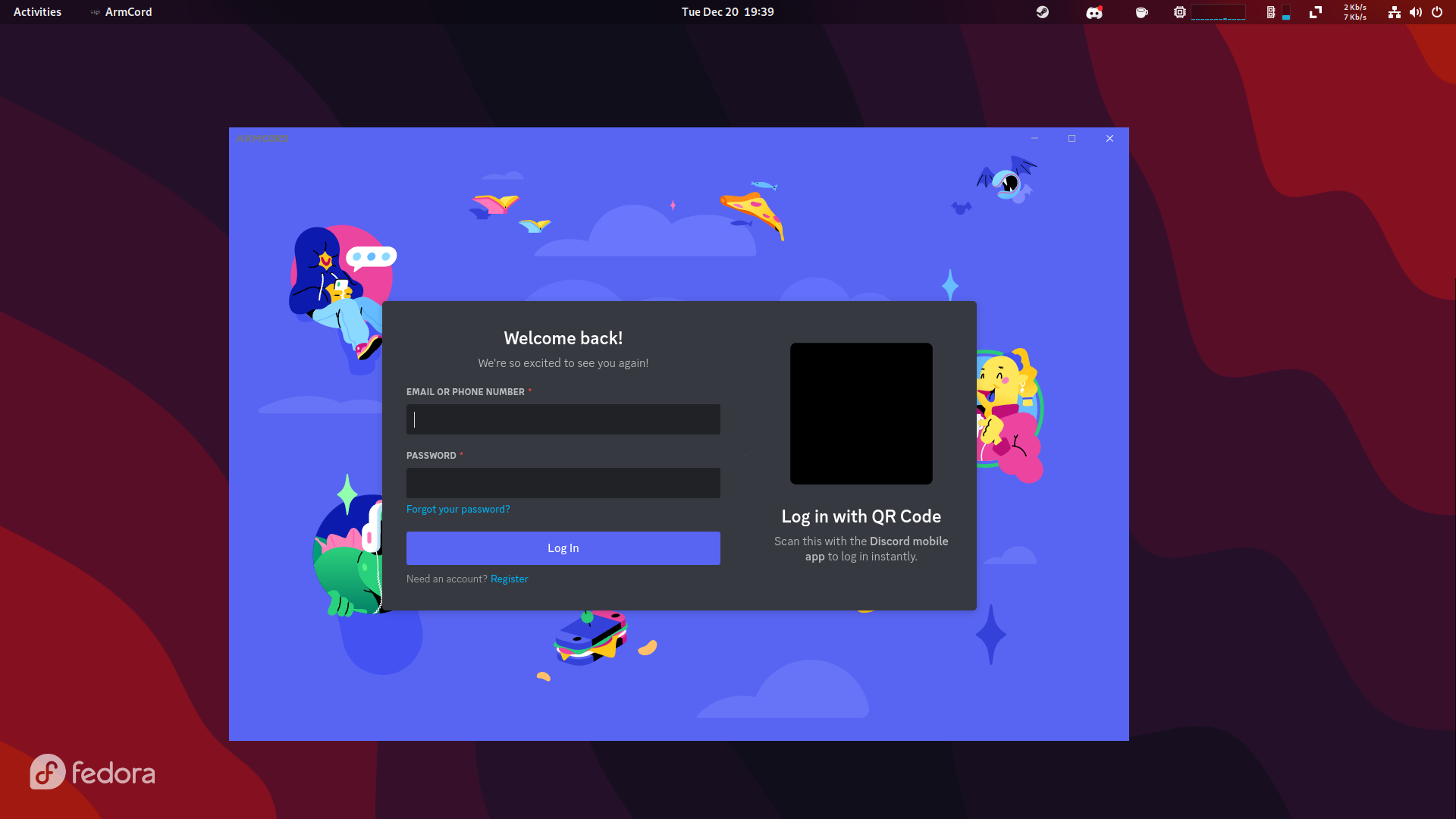Focus the Password field
The image size is (1456, 819).
[563, 483]
